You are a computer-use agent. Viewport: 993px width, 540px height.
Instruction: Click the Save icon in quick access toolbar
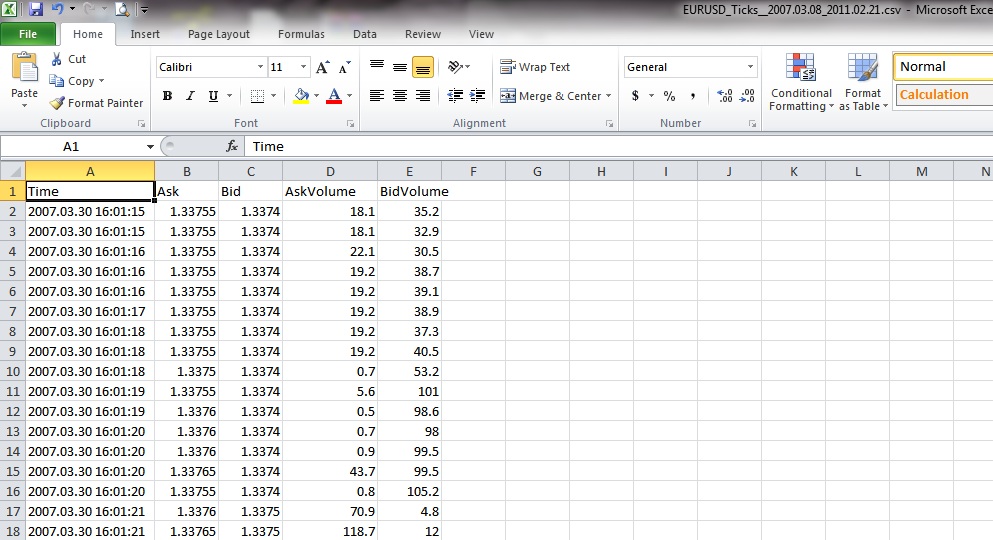[35, 9]
